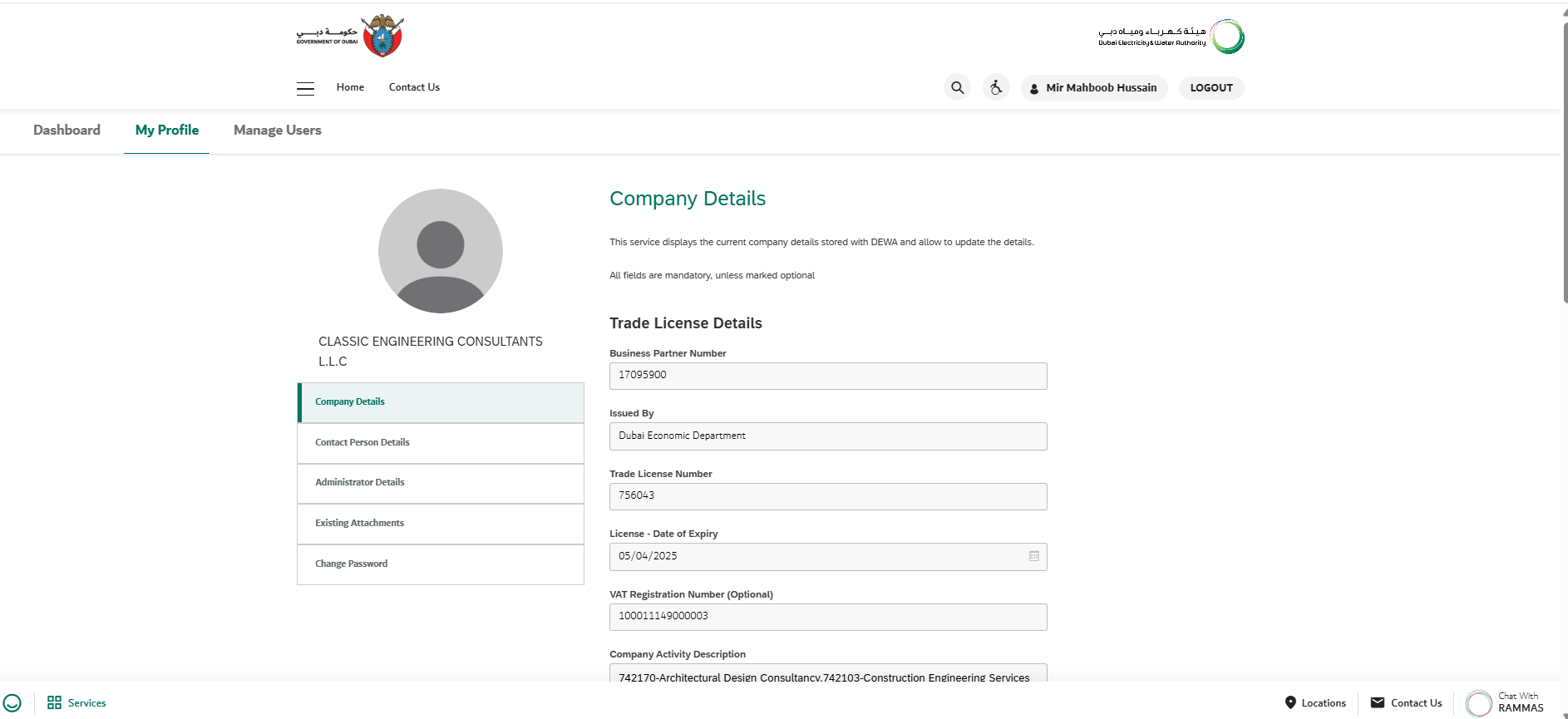This screenshot has height=719, width=1568.
Task: Open calendar picker for license expiry
Action: [x=1033, y=556]
